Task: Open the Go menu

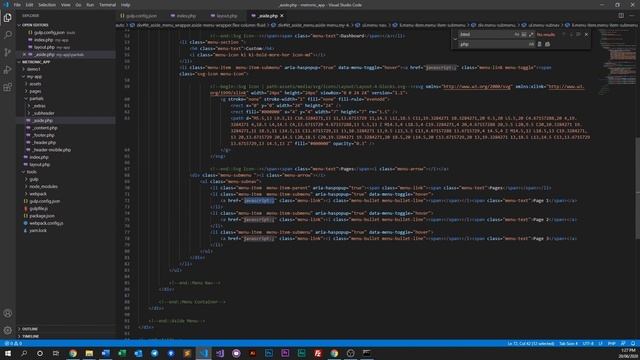Action: (78, 5)
